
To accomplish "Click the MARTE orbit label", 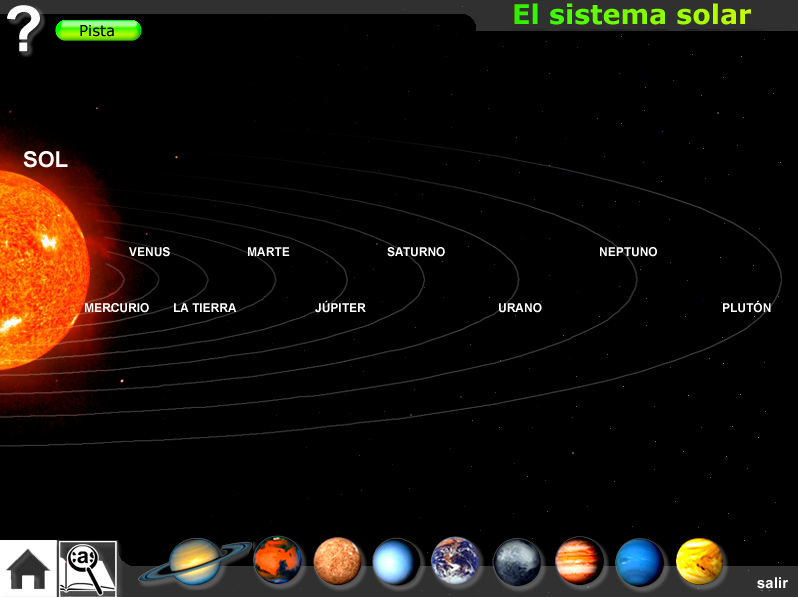I will [268, 251].
